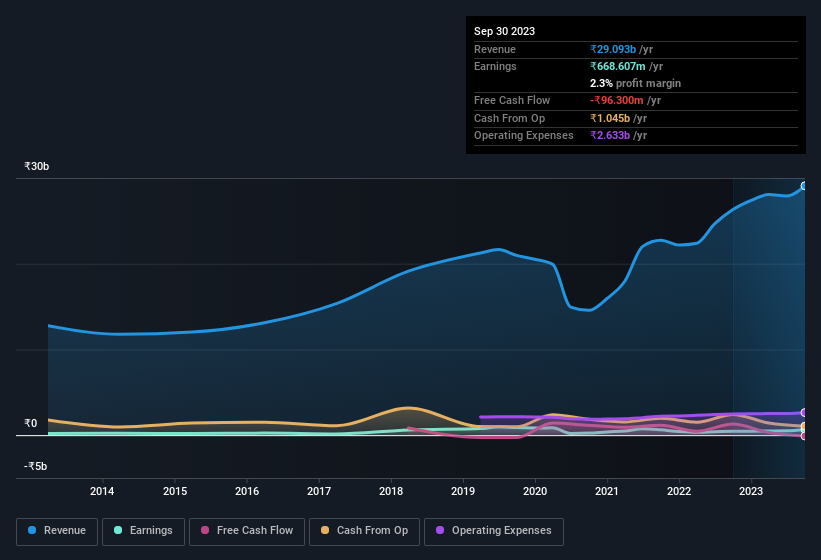Click the ₹0 y-axis label
821x560 pixels.
(x=31, y=423)
